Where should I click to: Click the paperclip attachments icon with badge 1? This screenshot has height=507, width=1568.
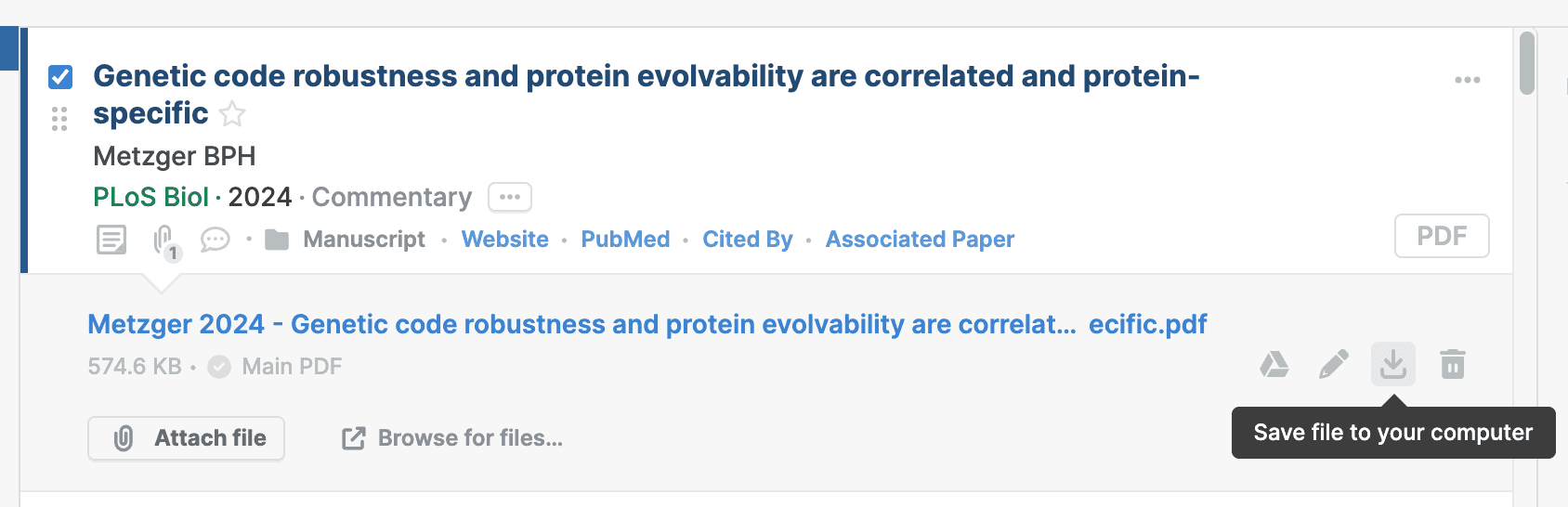click(x=164, y=240)
